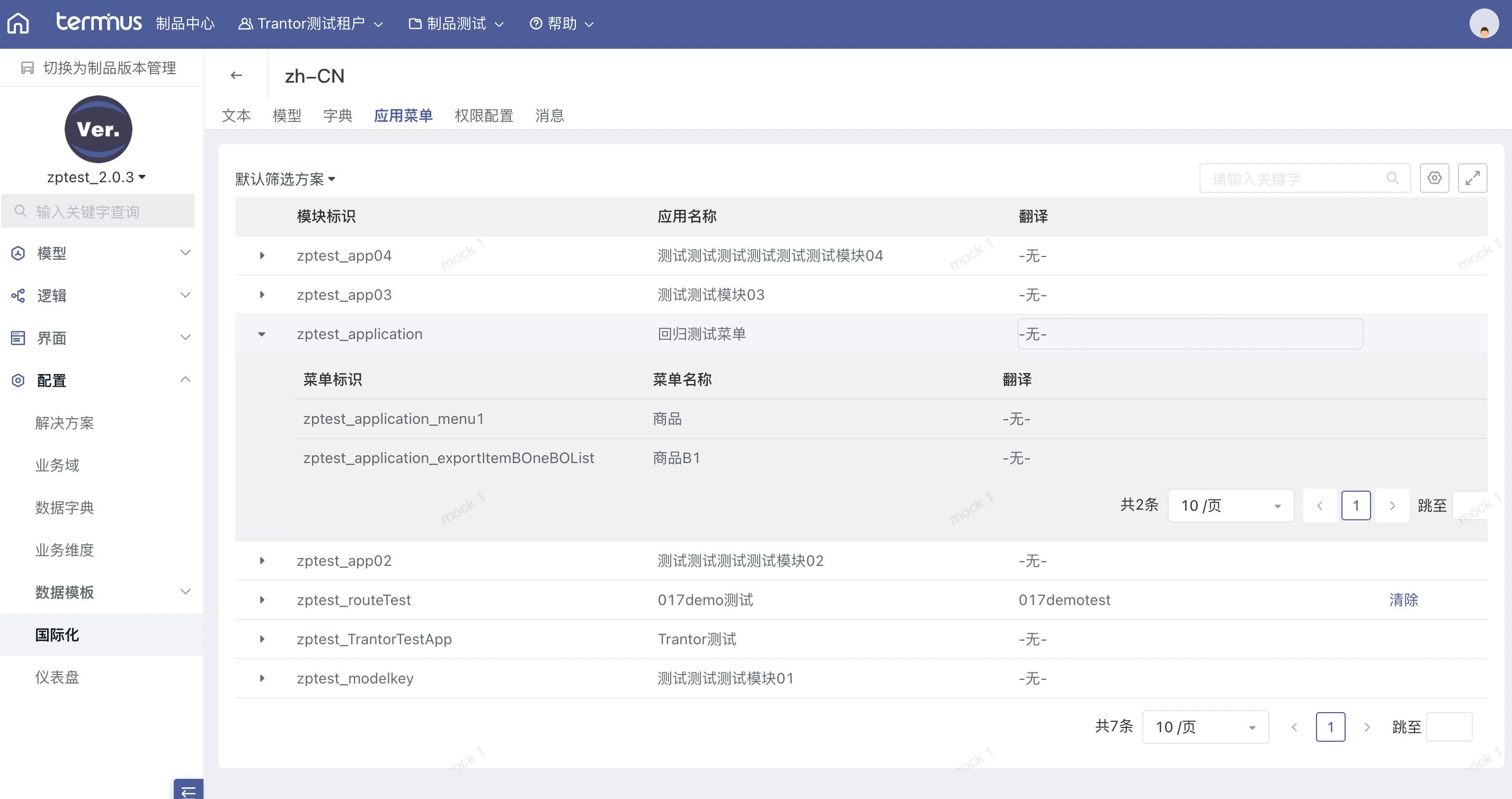Screen dimensions: 1512x799
Task: Switch to 消息 tab
Action: pos(549,116)
